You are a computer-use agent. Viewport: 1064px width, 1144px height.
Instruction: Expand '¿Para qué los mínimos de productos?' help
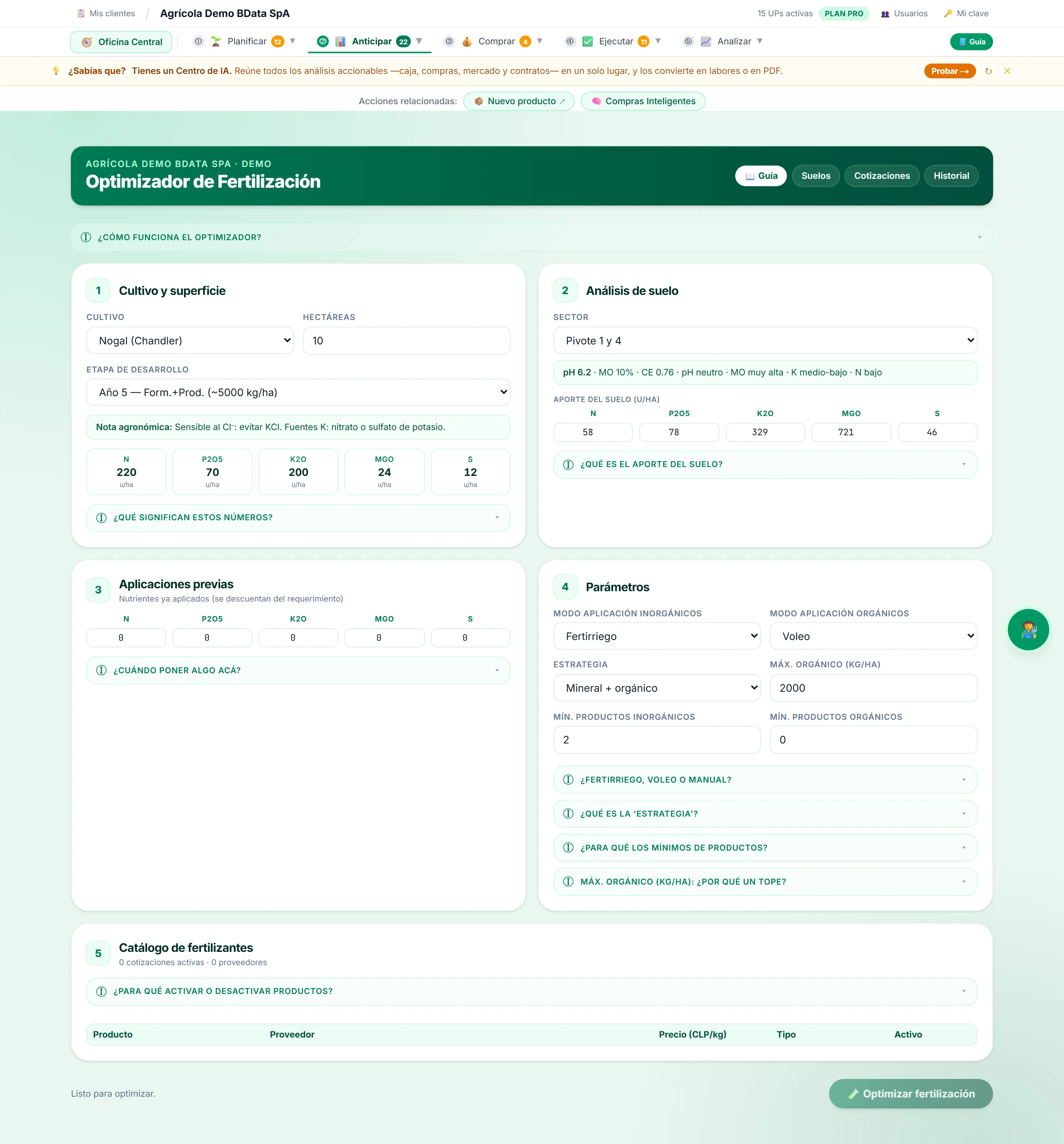765,848
